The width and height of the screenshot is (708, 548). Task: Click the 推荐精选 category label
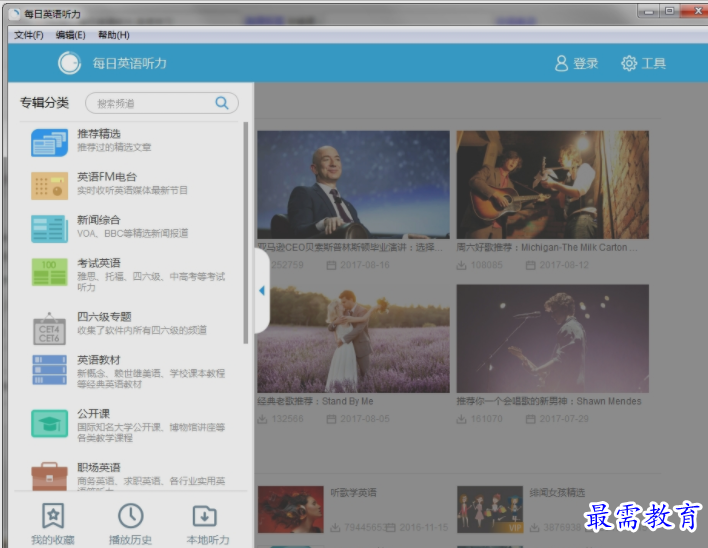click(x=99, y=134)
